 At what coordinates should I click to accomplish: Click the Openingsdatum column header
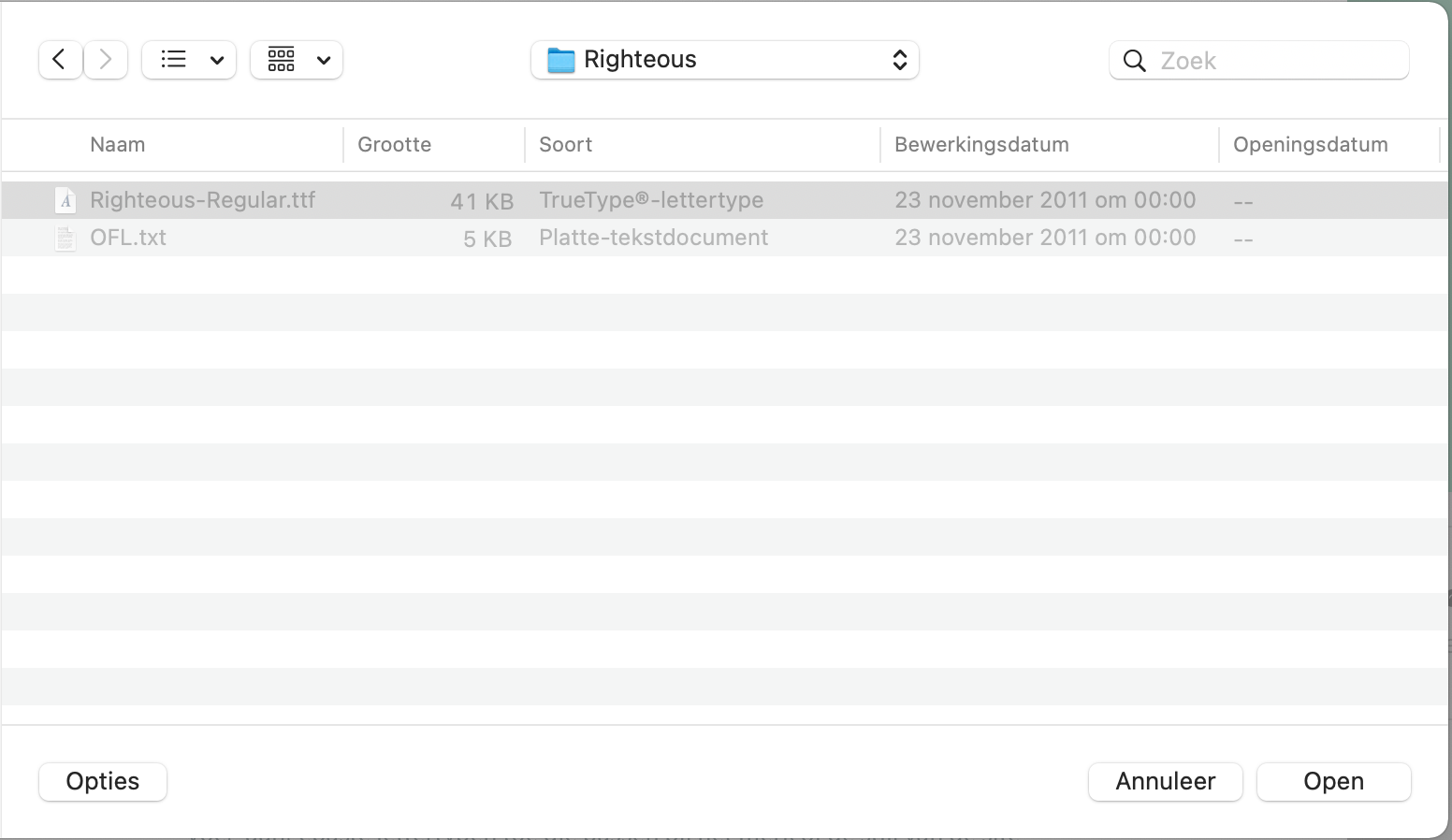(x=1311, y=144)
